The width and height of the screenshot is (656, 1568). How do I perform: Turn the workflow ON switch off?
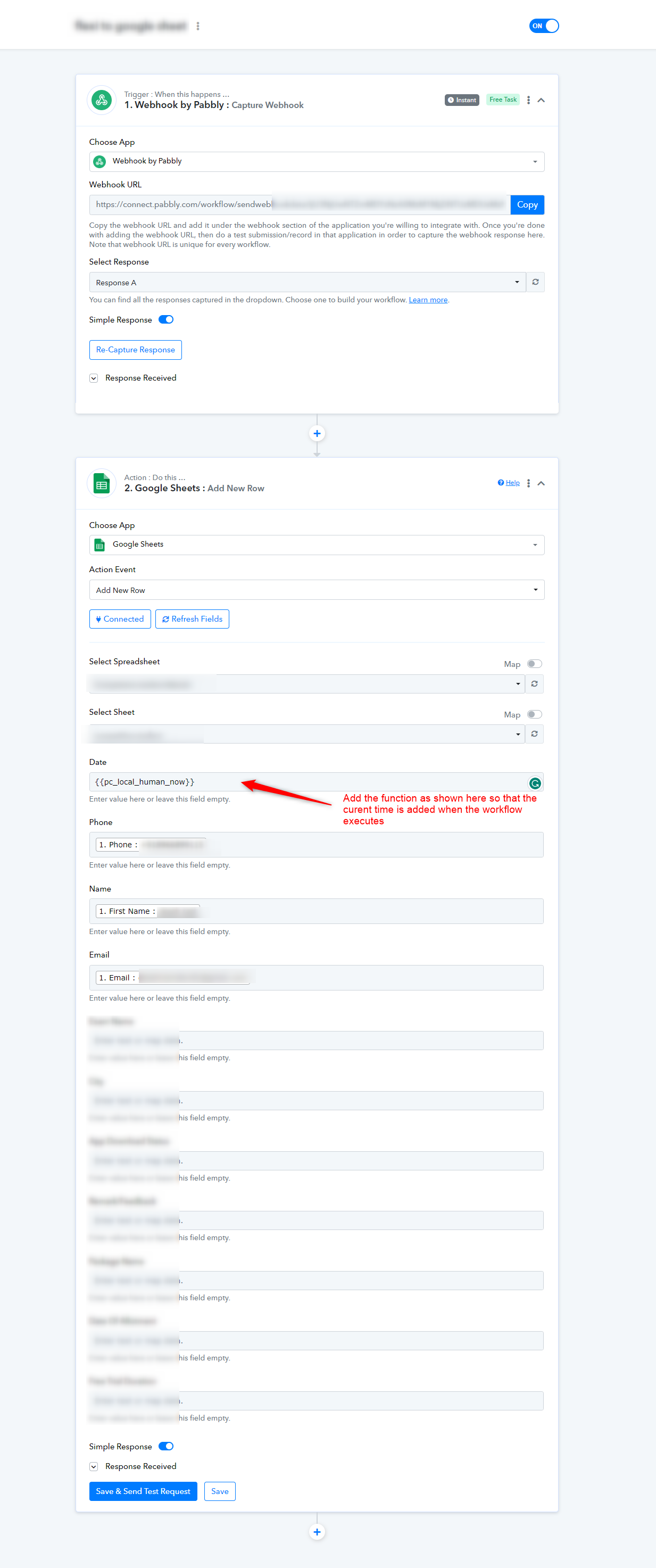[x=544, y=26]
